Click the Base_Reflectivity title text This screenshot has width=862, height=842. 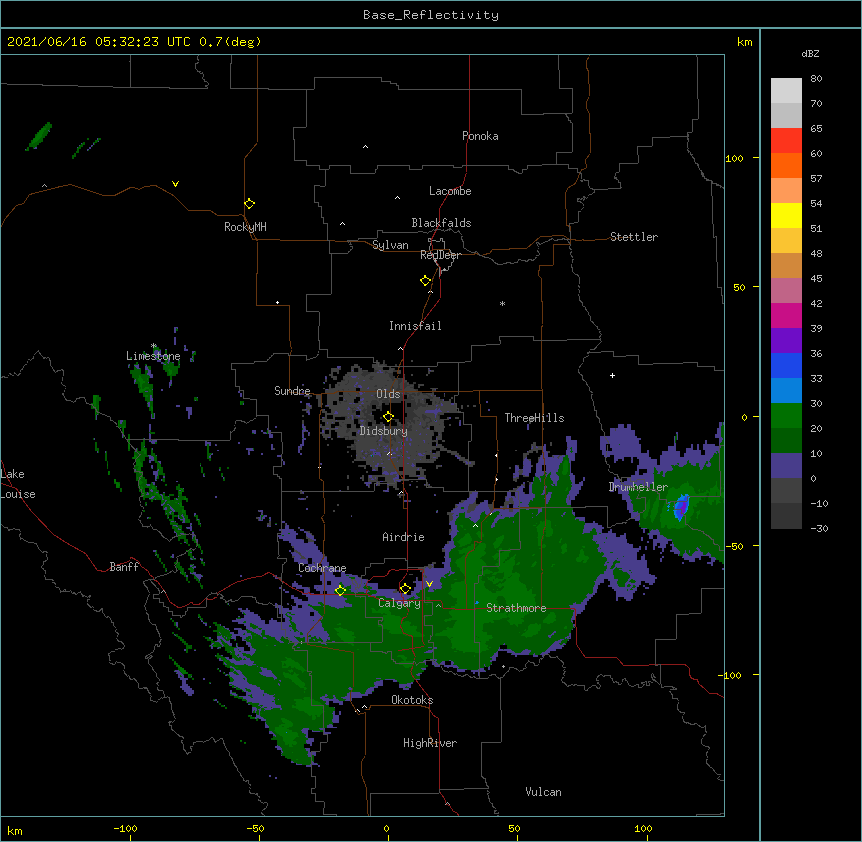(431, 15)
